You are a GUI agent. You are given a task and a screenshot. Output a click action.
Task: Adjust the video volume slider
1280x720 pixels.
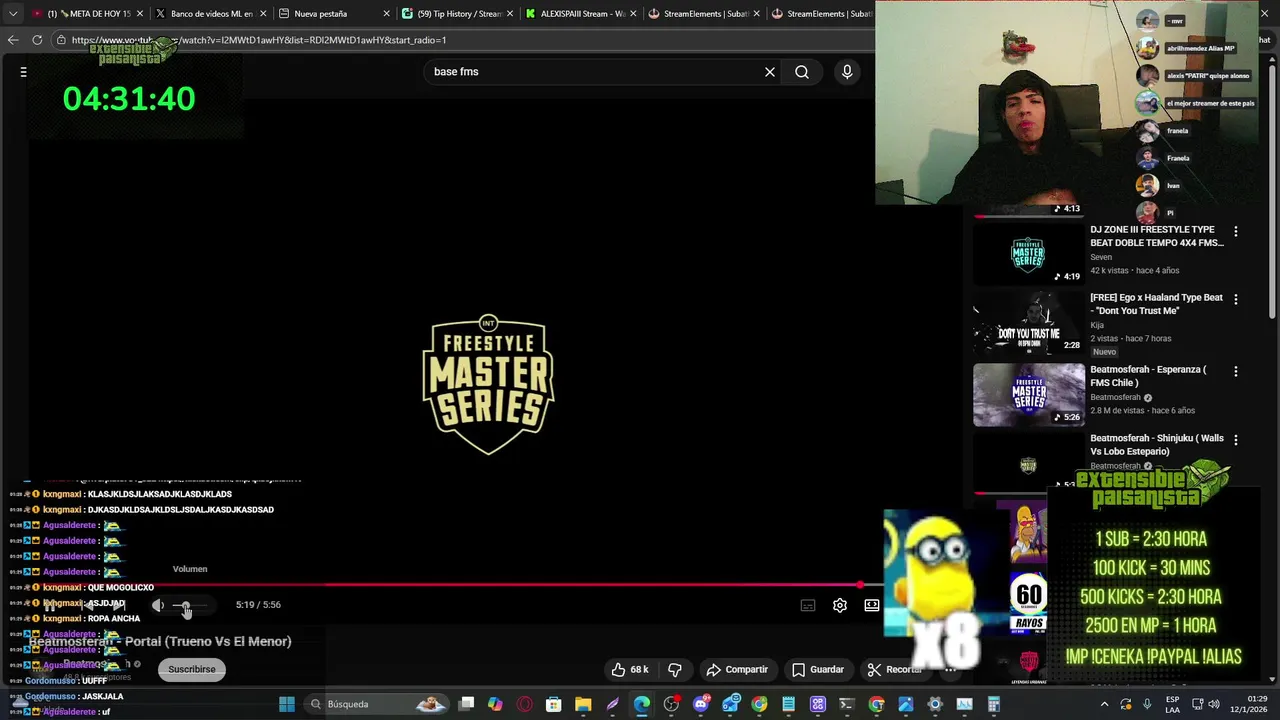point(190,605)
